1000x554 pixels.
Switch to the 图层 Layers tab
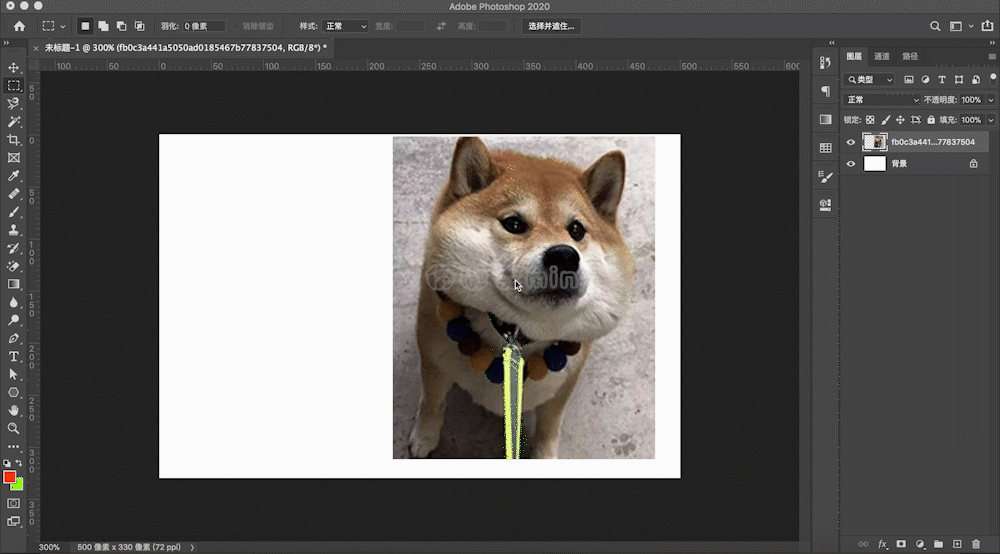pos(854,56)
